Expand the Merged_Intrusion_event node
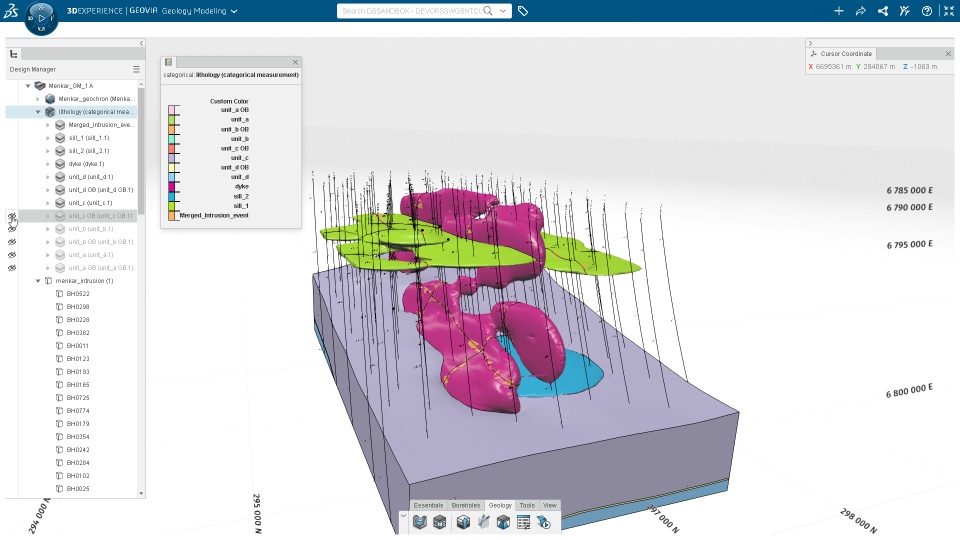Screen dimensions: 960x540 (48, 125)
